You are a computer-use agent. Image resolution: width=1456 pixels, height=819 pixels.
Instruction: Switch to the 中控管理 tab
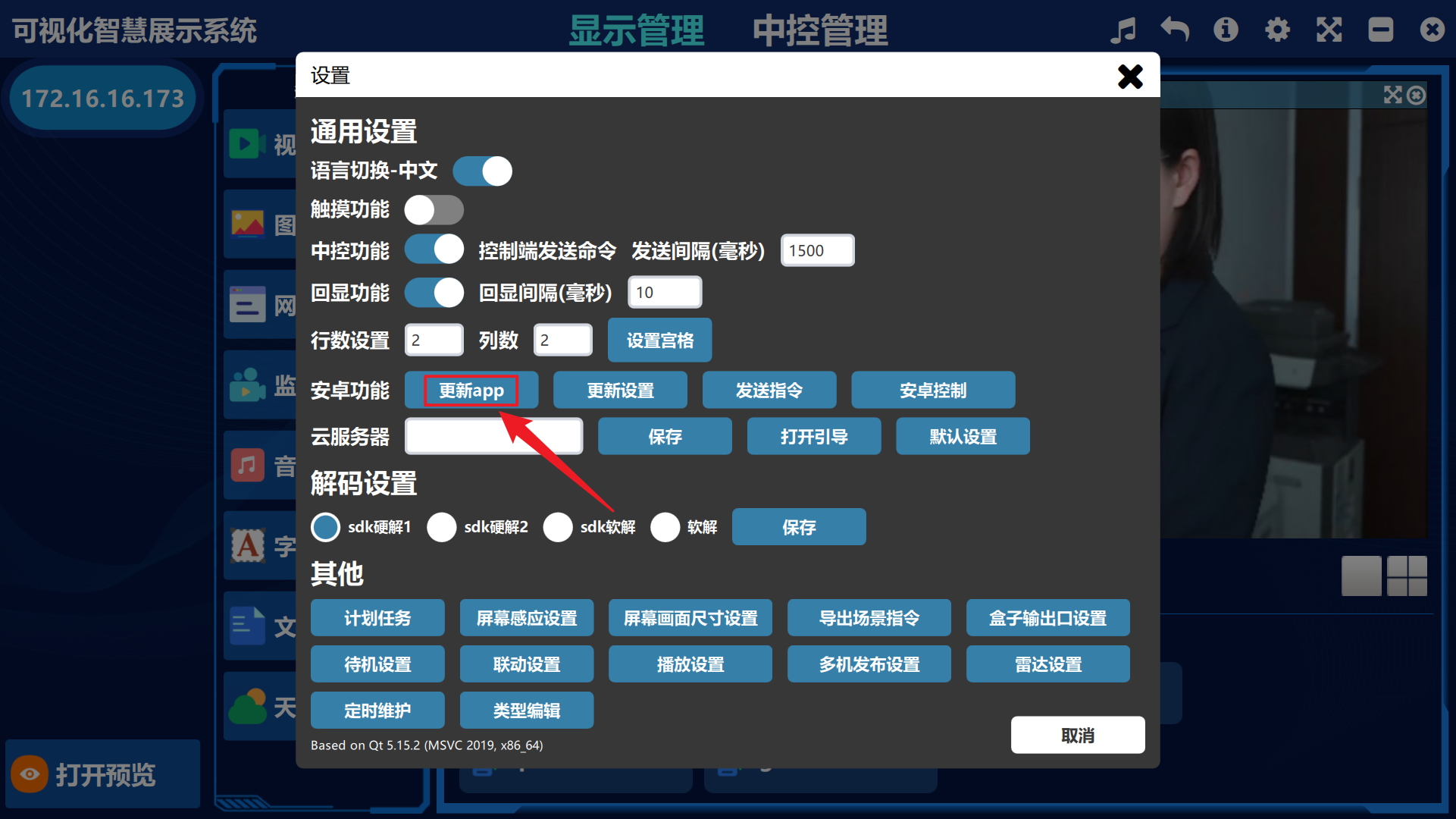pos(819,30)
